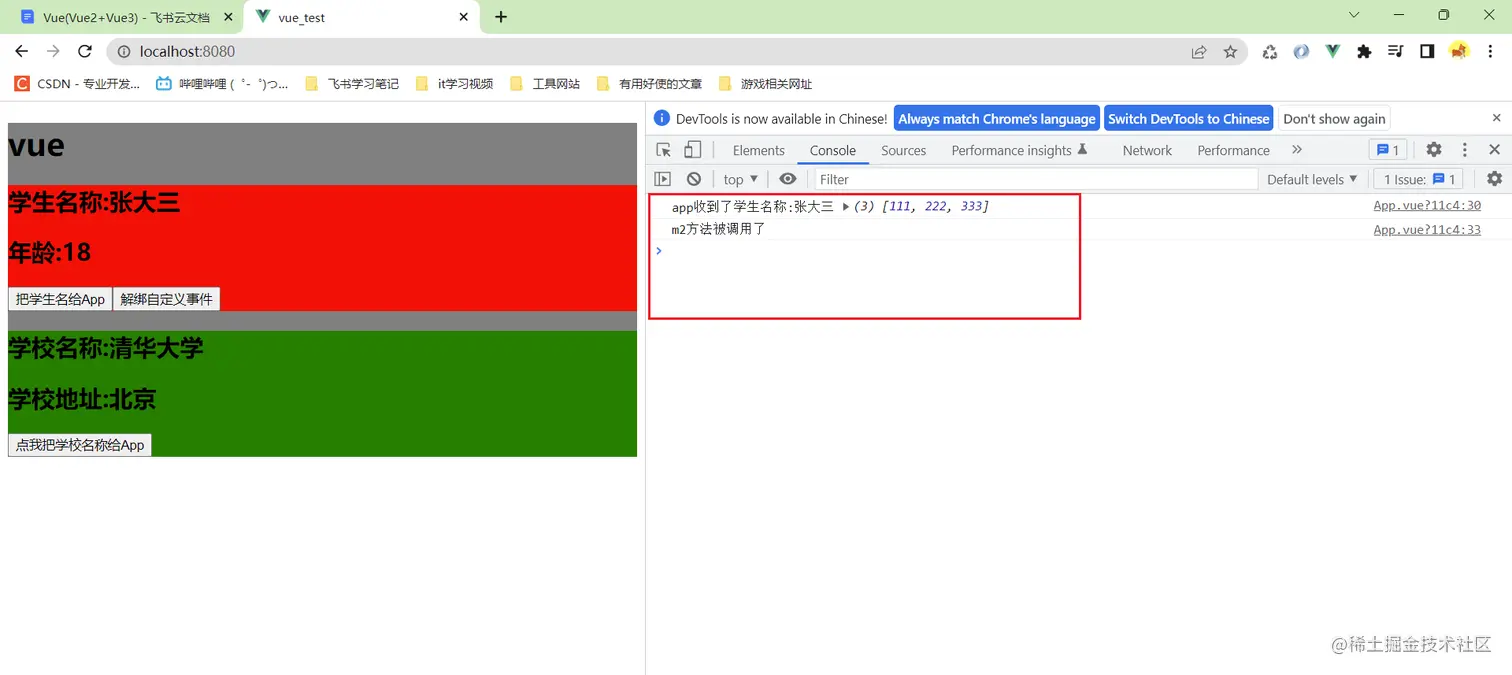Open the Default levels dropdown
Screen dimensions: 1512x675
click(x=1312, y=179)
